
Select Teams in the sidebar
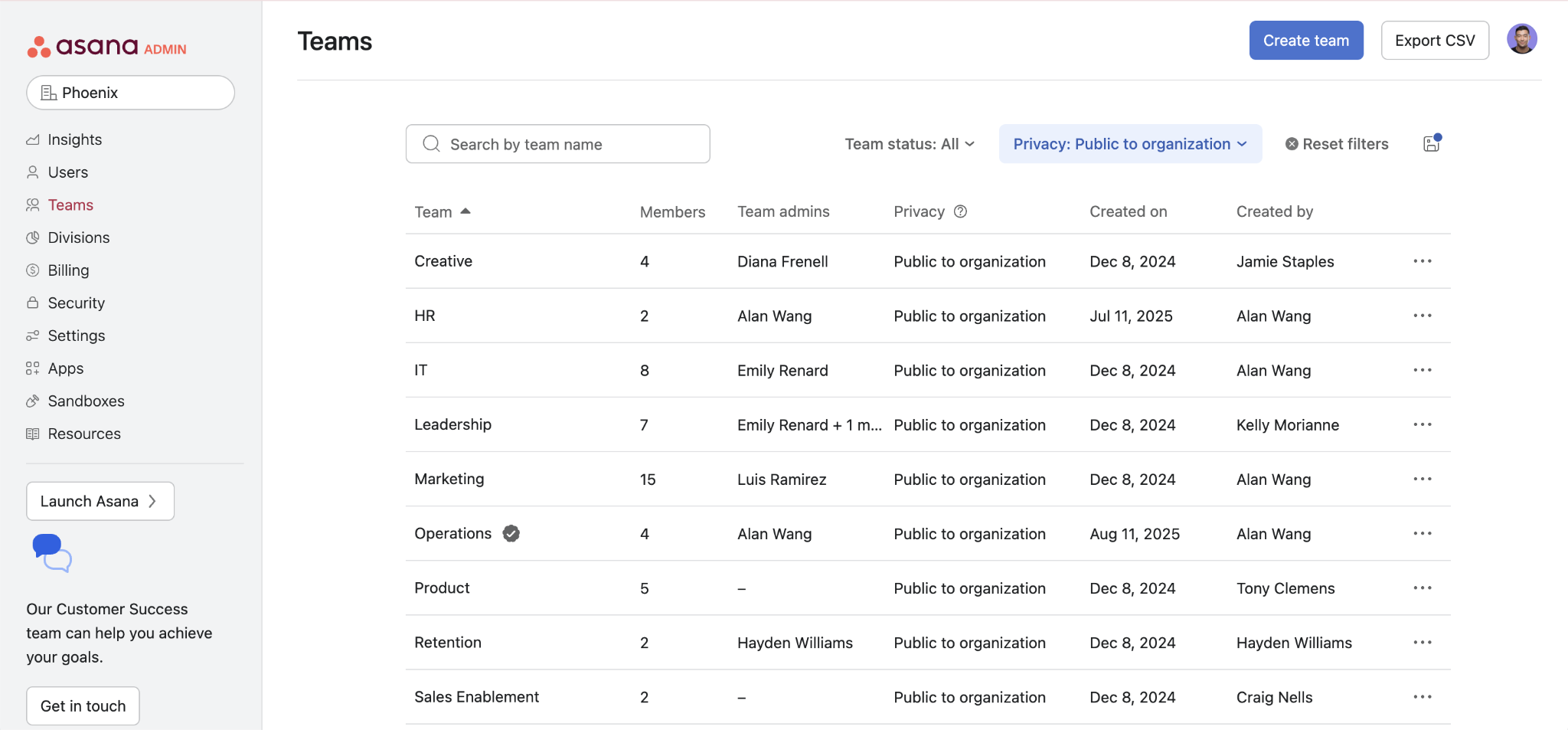(70, 205)
